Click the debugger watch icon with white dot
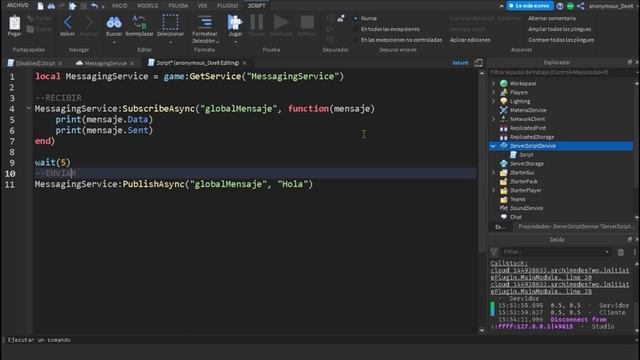Screen dimensions: 640x360 pyautogui.click(x=340, y=18)
